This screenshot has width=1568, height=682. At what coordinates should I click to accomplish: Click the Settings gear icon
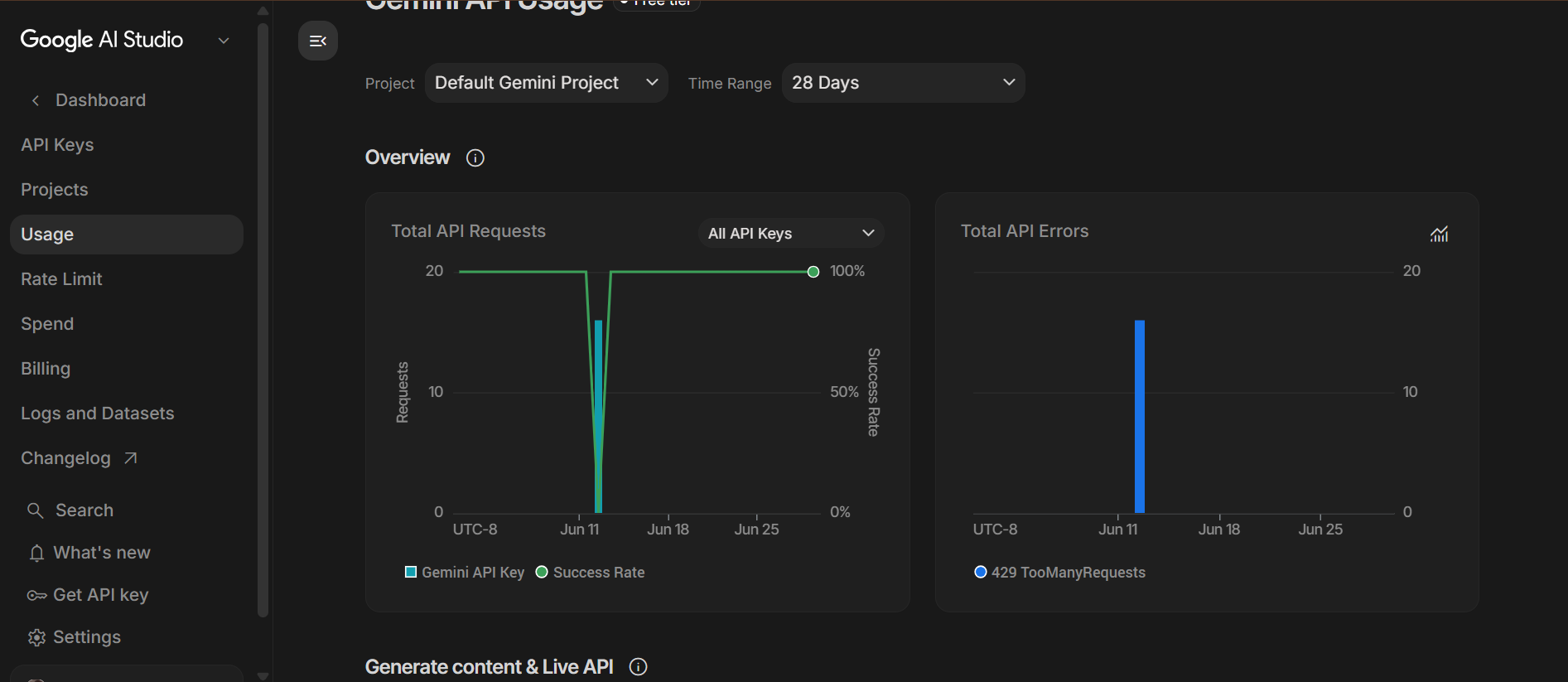click(36, 637)
